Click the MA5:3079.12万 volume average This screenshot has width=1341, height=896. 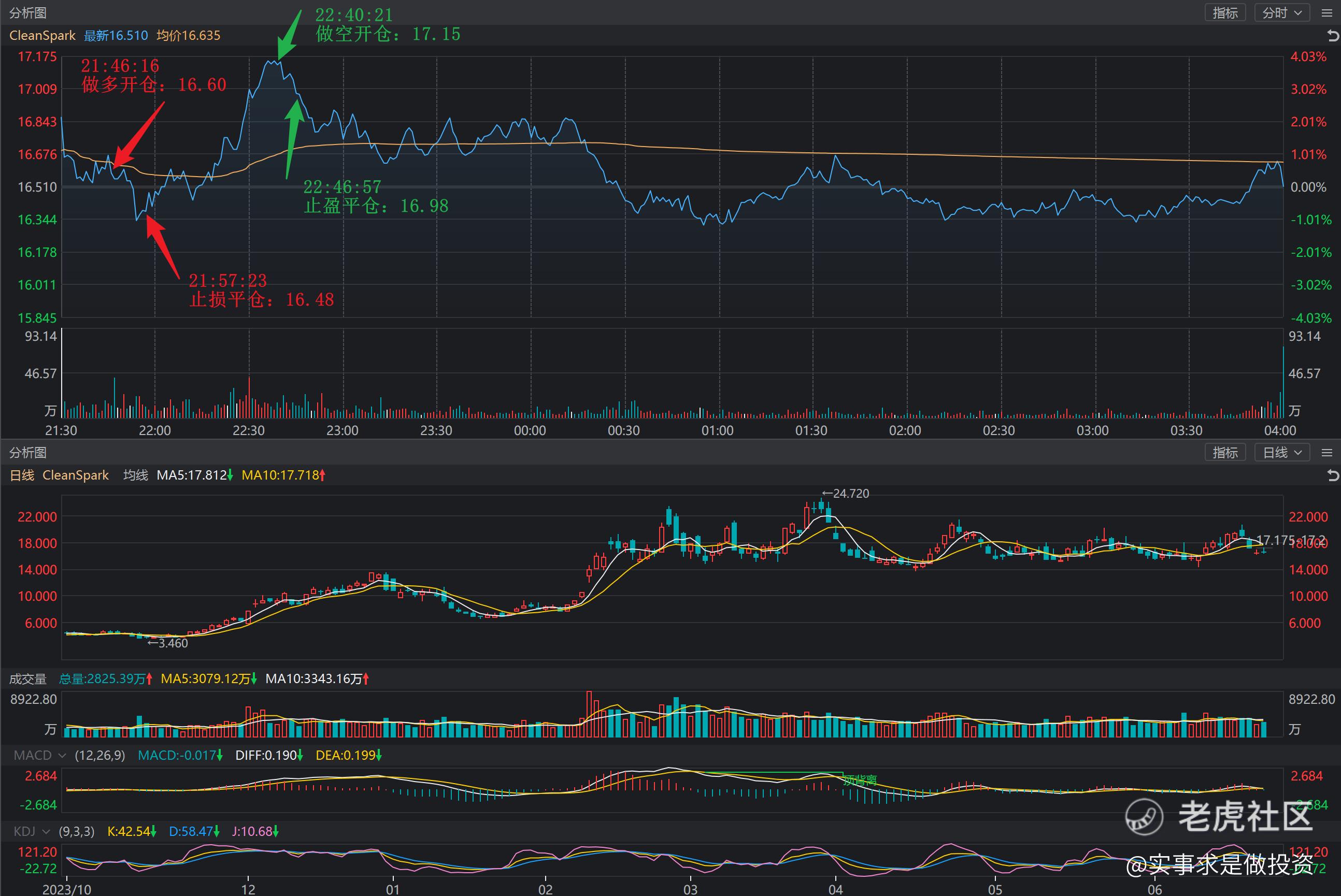pyautogui.click(x=209, y=679)
